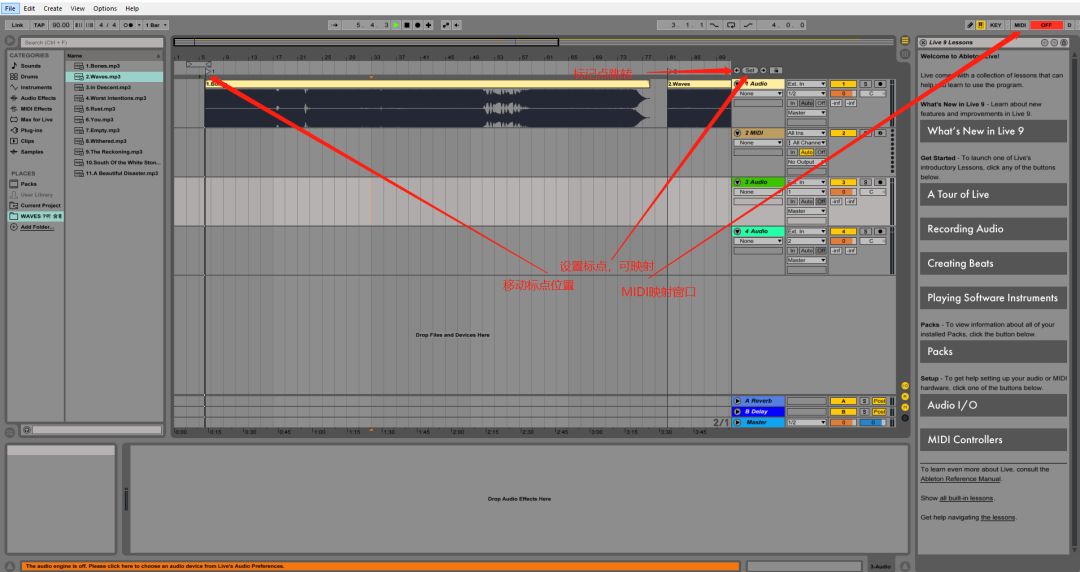Screen dimensions: 1080x572
Task: Click 1 Audio track volume slider showing 0
Action: pos(843,94)
